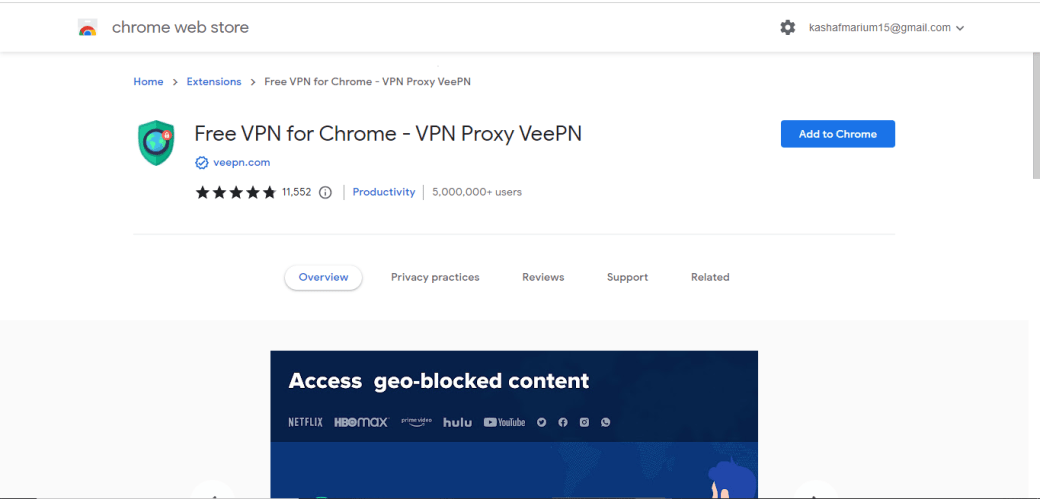This screenshot has height=499, width=1040.
Task: Click the YouTube logo in the banner
Action: (x=504, y=422)
